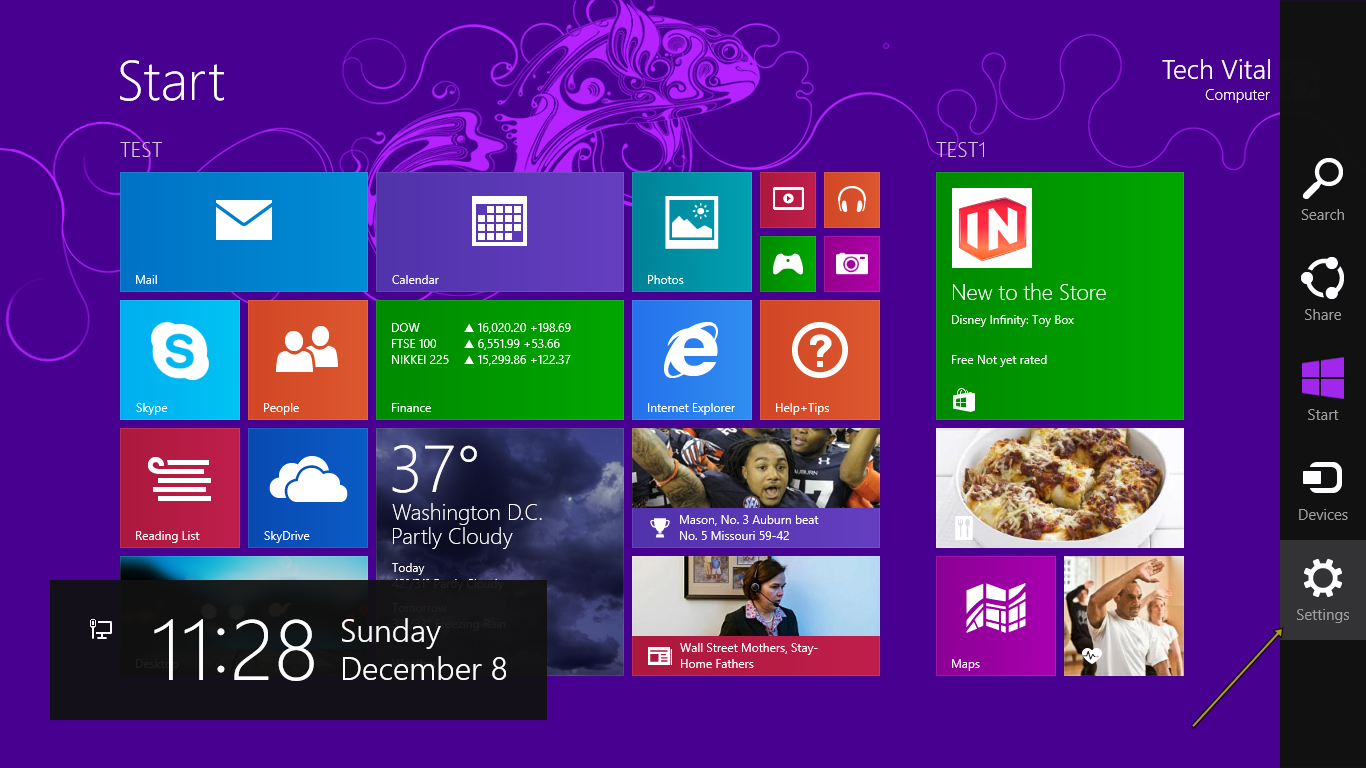Open the Devices charm
Viewport: 1366px width, 768px height.
1322,490
